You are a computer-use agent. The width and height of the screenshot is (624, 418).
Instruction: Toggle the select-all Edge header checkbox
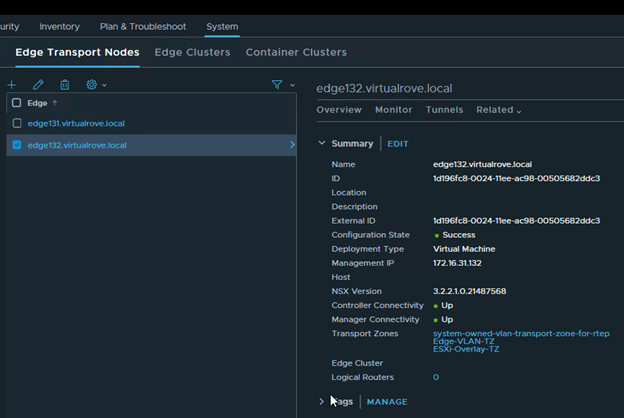pos(16,103)
